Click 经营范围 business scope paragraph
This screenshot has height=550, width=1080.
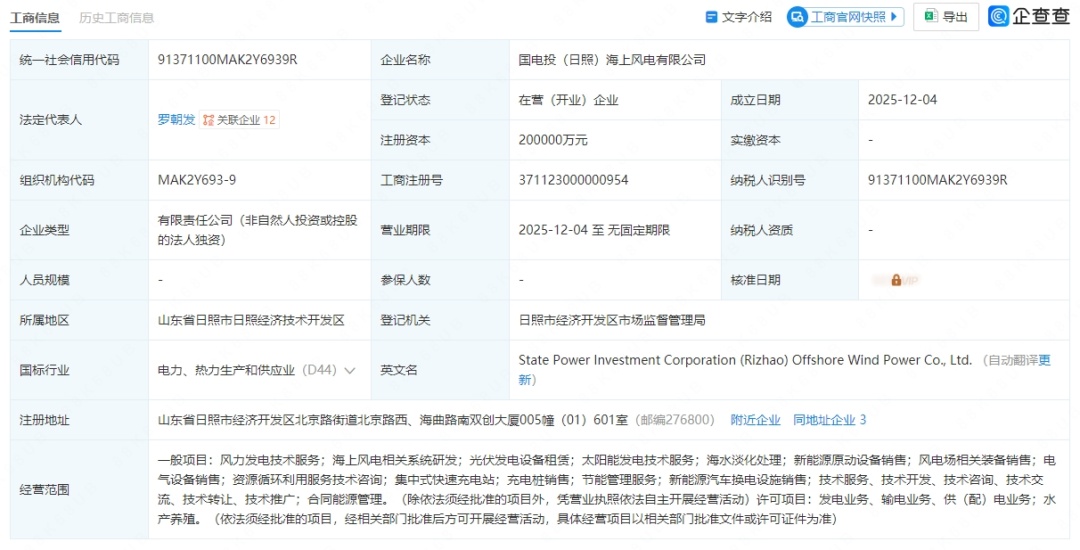tap(606, 489)
